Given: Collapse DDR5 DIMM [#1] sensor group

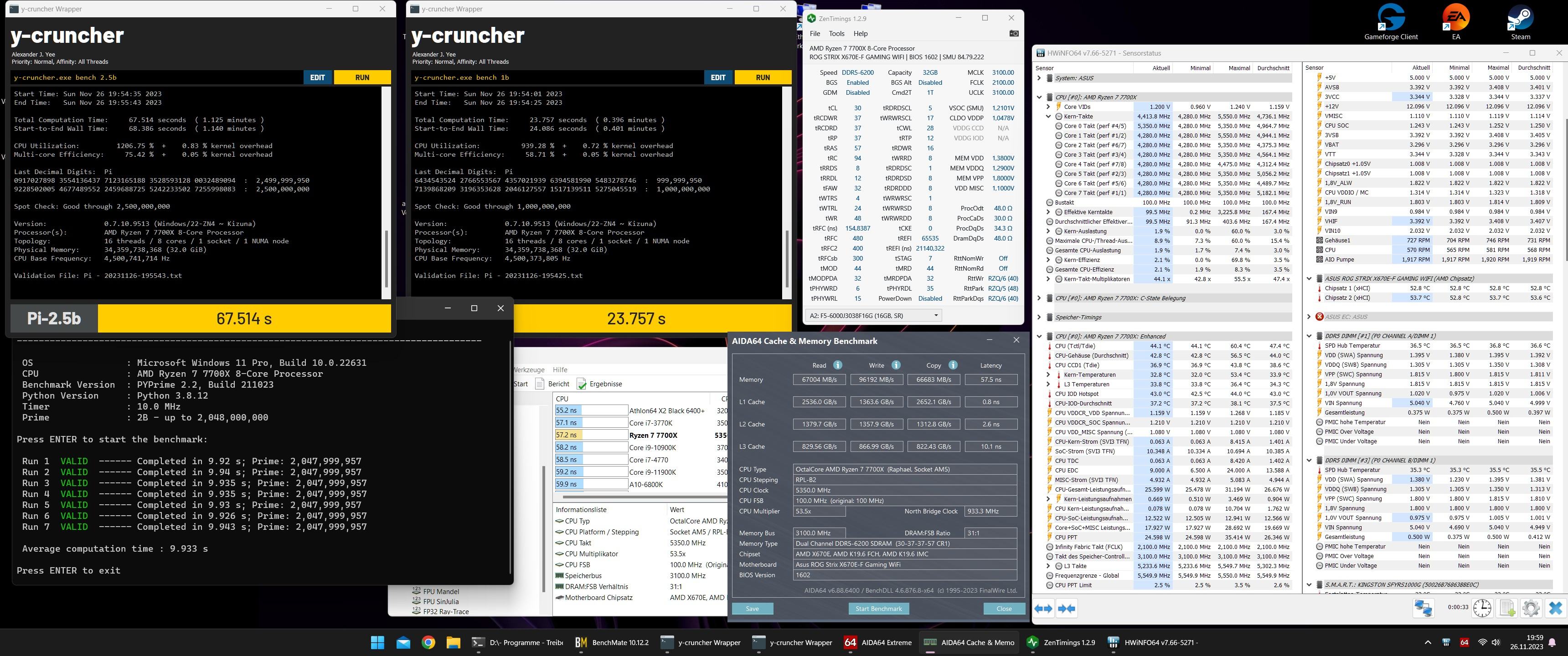Looking at the screenshot, I should coord(1309,336).
